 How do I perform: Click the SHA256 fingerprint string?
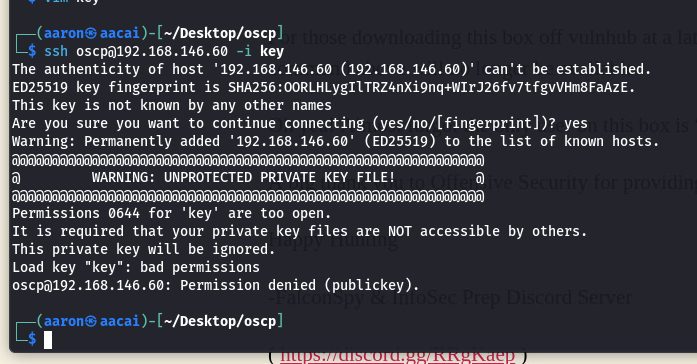click(431, 88)
